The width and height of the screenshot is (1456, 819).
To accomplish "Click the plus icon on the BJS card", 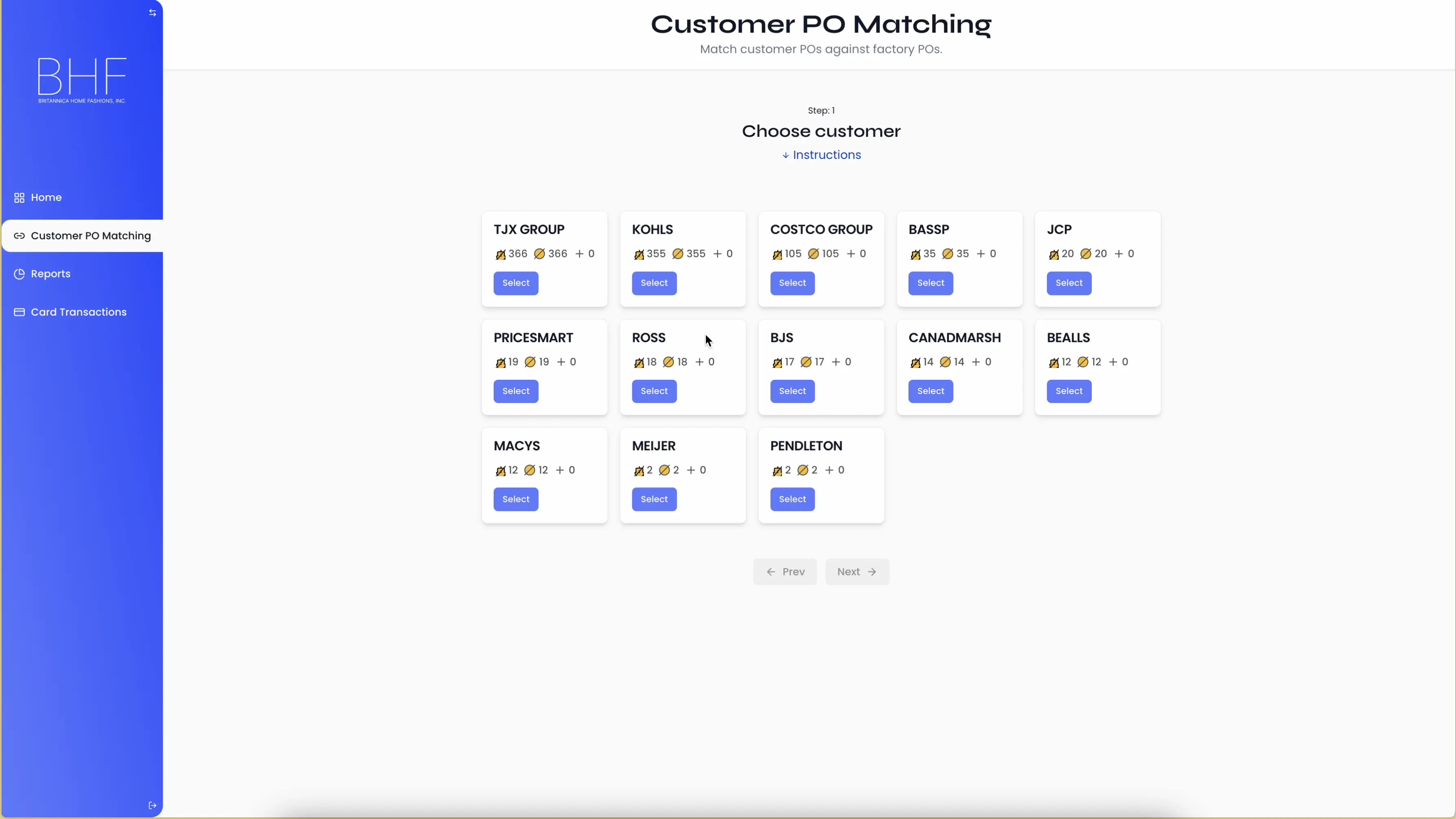I will (x=836, y=362).
